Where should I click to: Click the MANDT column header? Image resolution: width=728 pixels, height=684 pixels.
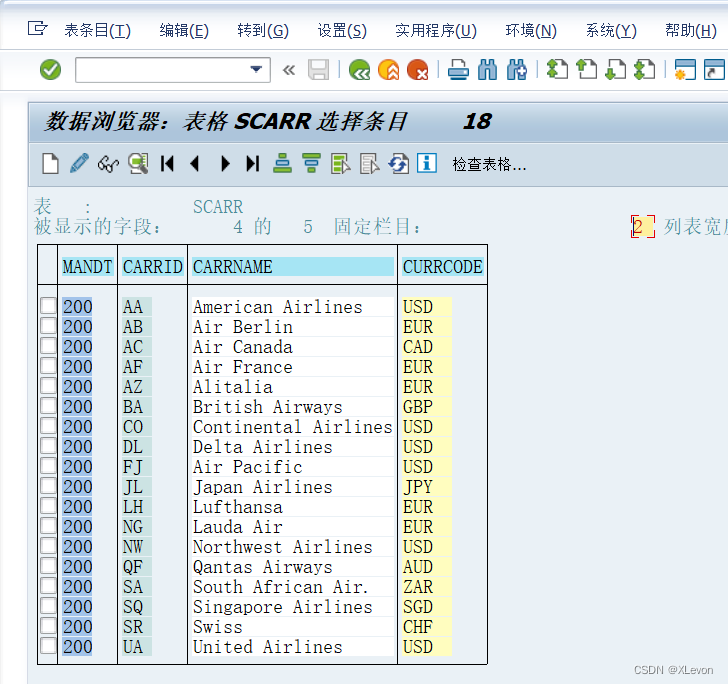(x=87, y=267)
